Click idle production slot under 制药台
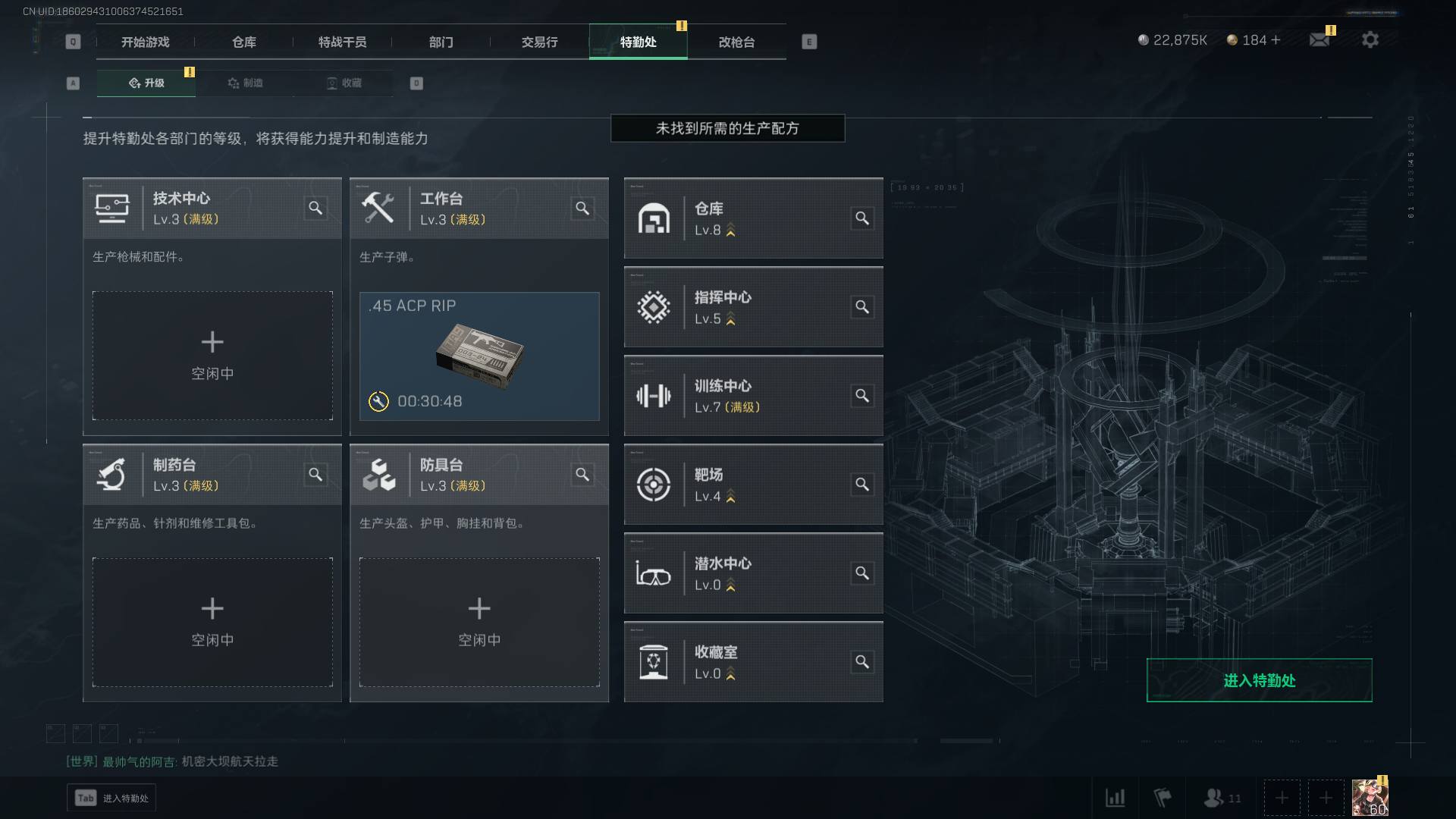 tap(212, 623)
